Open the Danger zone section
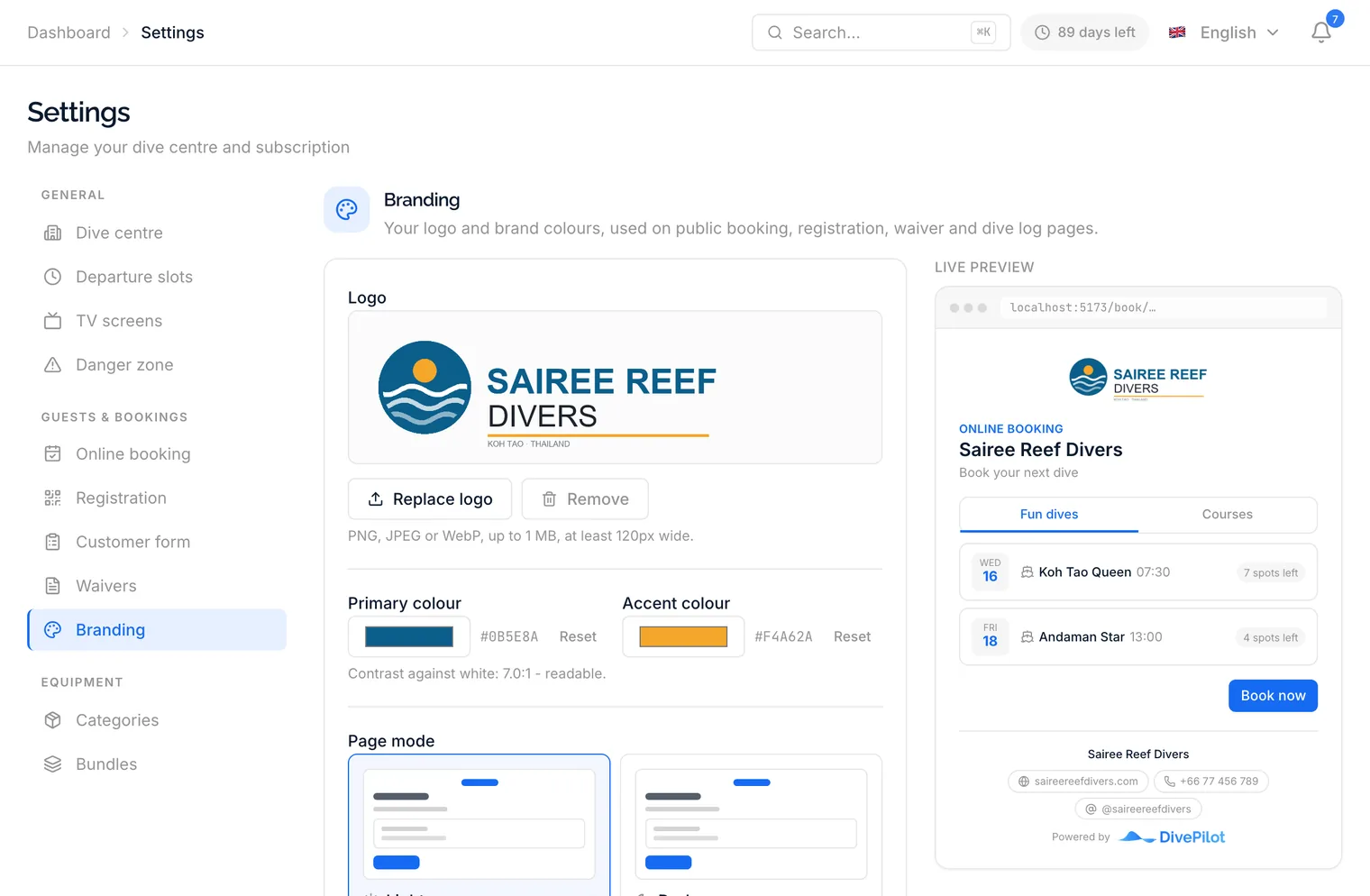Image resolution: width=1370 pixels, height=896 pixels. [157, 365]
